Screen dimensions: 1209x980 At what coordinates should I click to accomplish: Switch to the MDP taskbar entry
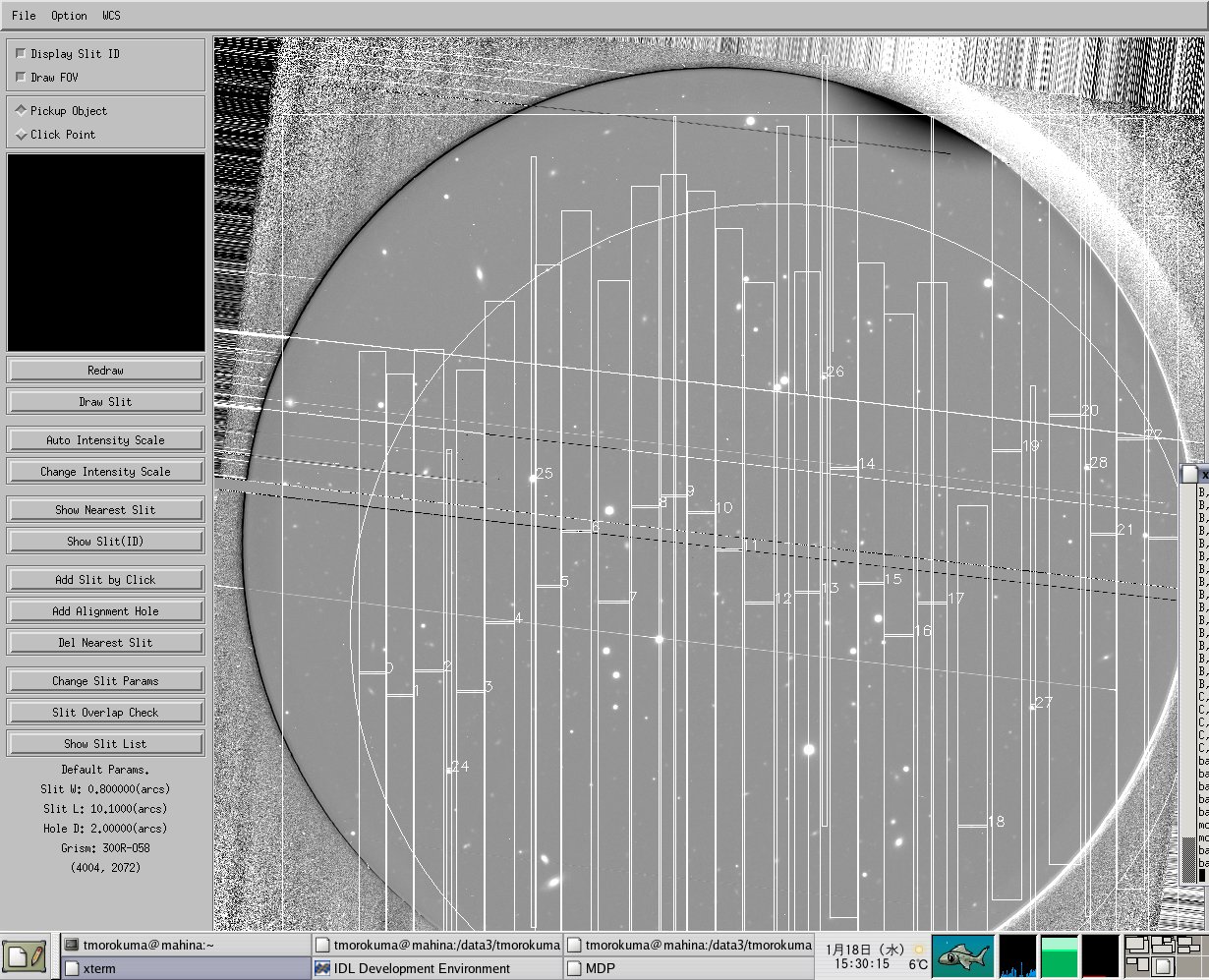[688, 968]
